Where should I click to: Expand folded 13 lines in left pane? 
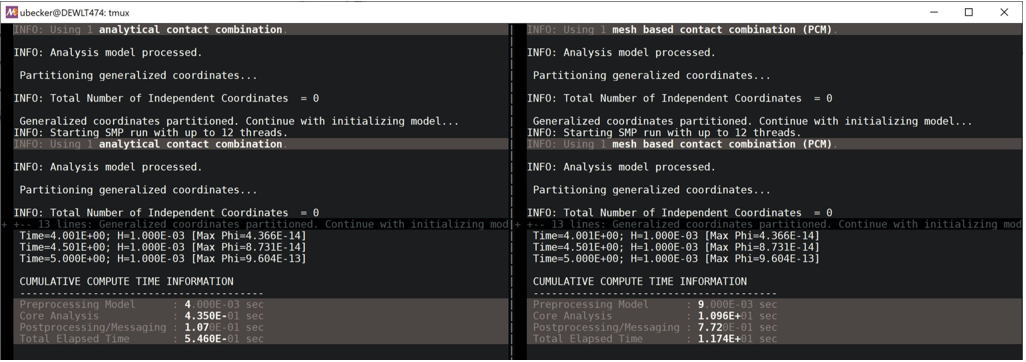pos(256,225)
